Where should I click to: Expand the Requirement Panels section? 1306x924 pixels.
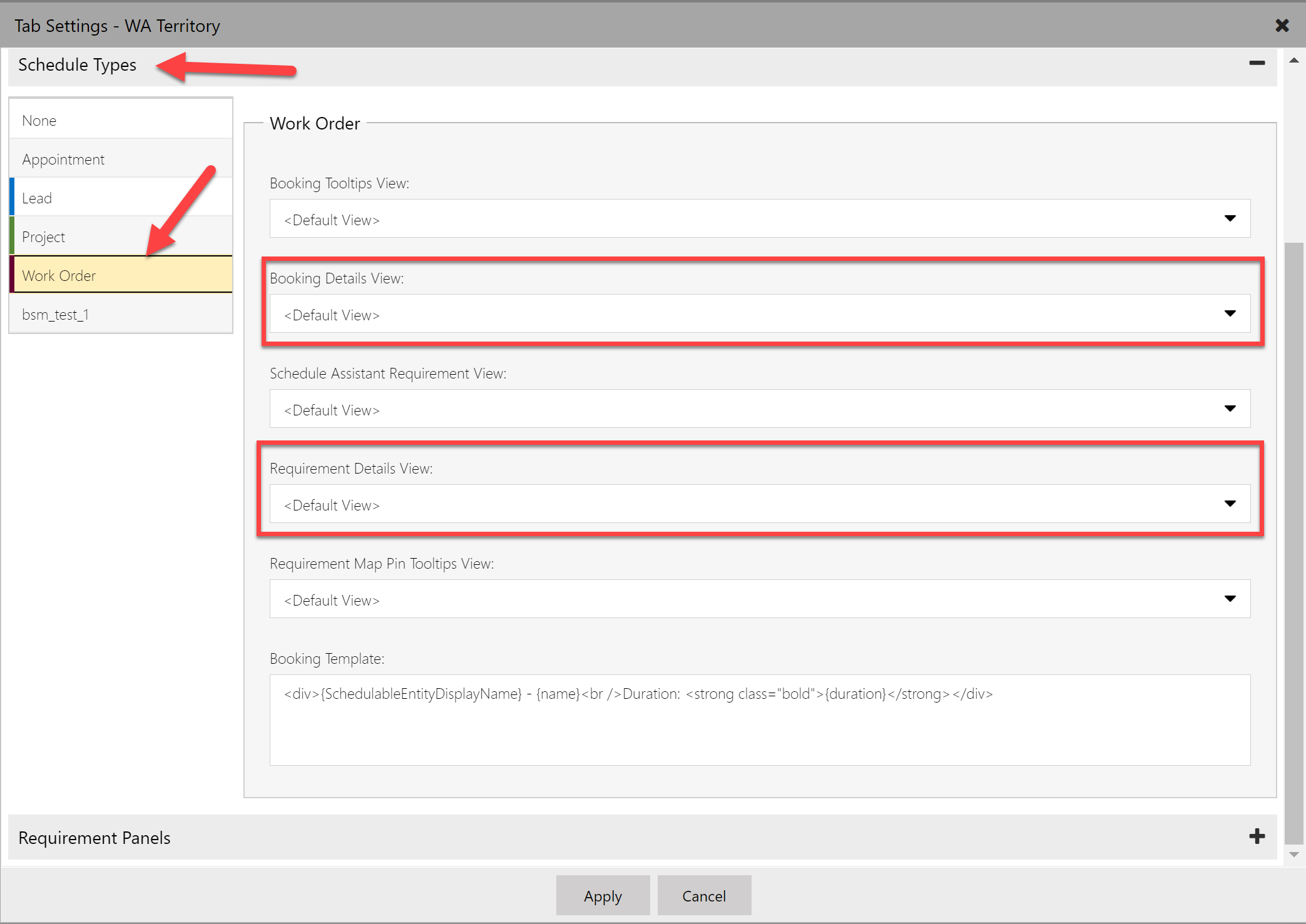pyautogui.click(x=1256, y=836)
